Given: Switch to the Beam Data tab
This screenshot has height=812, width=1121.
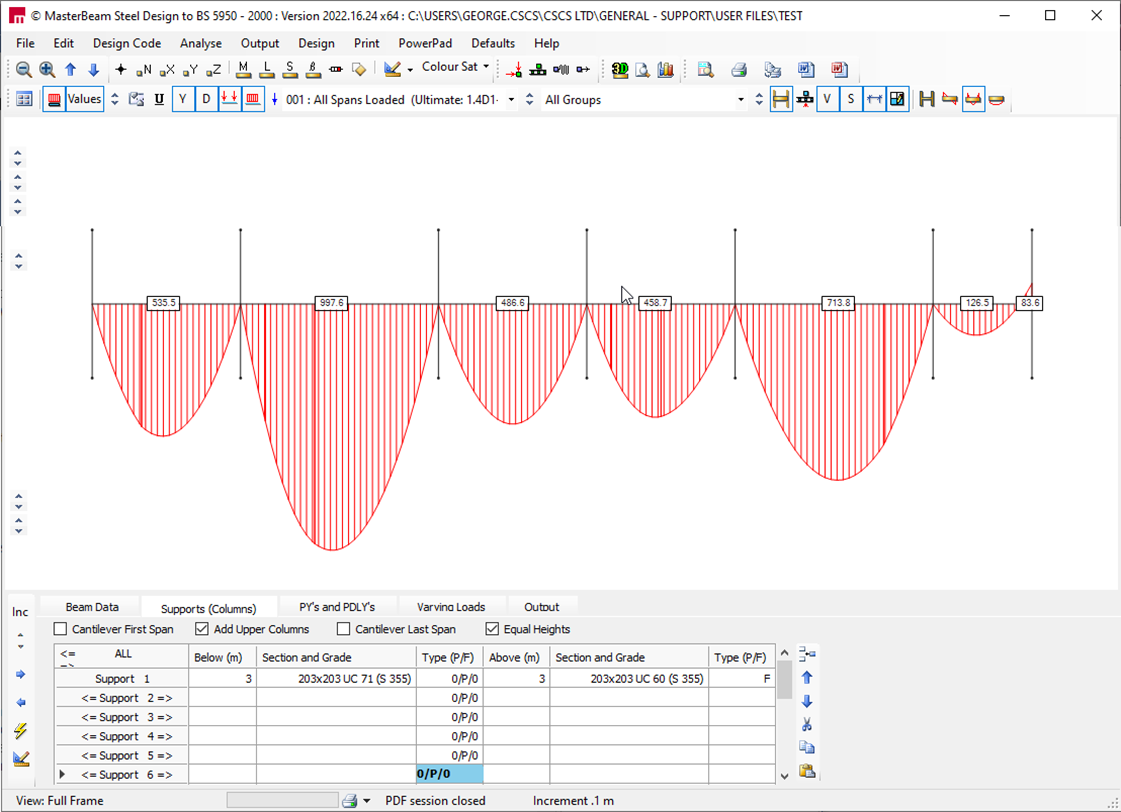Looking at the screenshot, I should [x=92, y=607].
